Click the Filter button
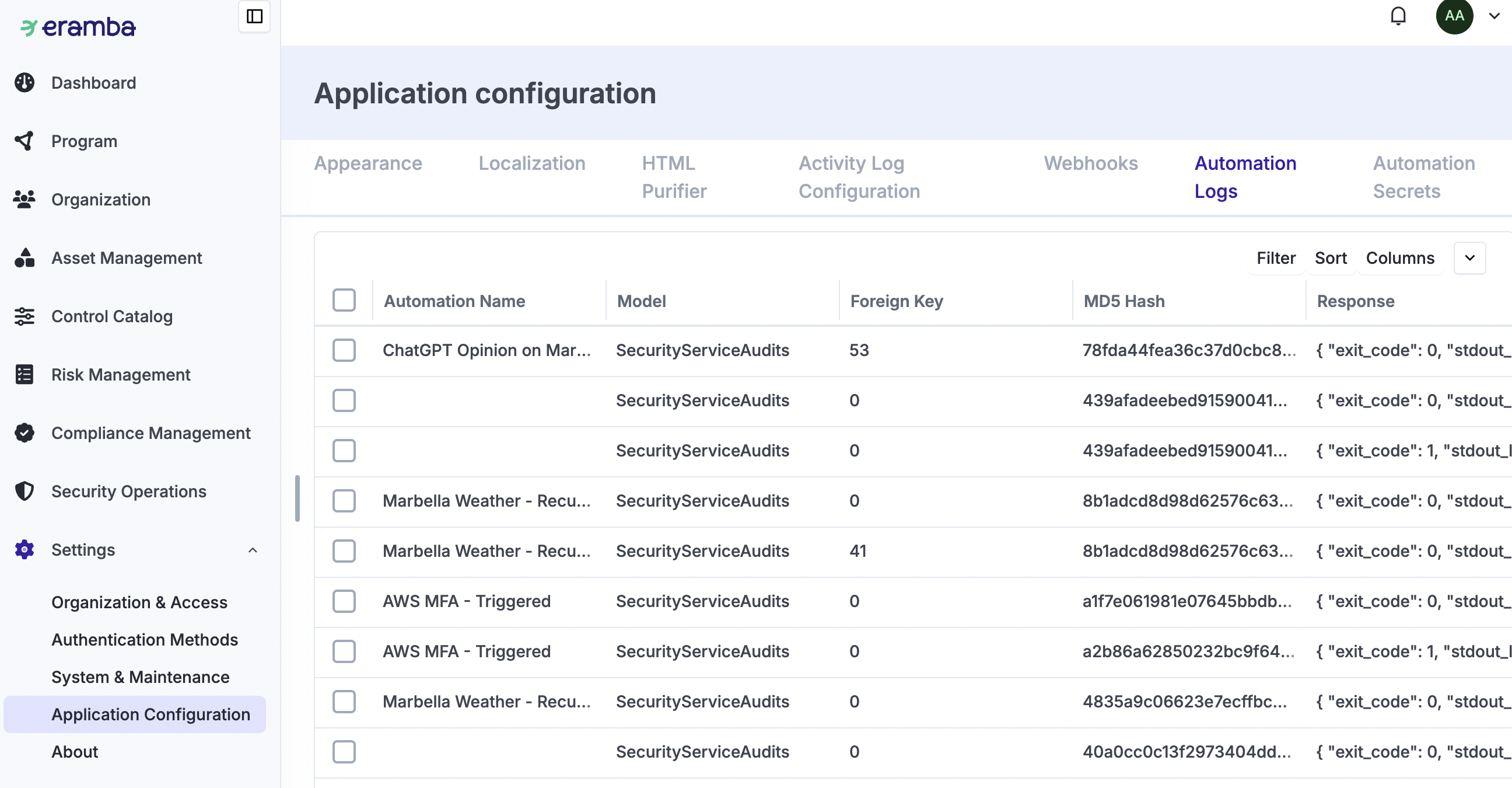 1275,259
